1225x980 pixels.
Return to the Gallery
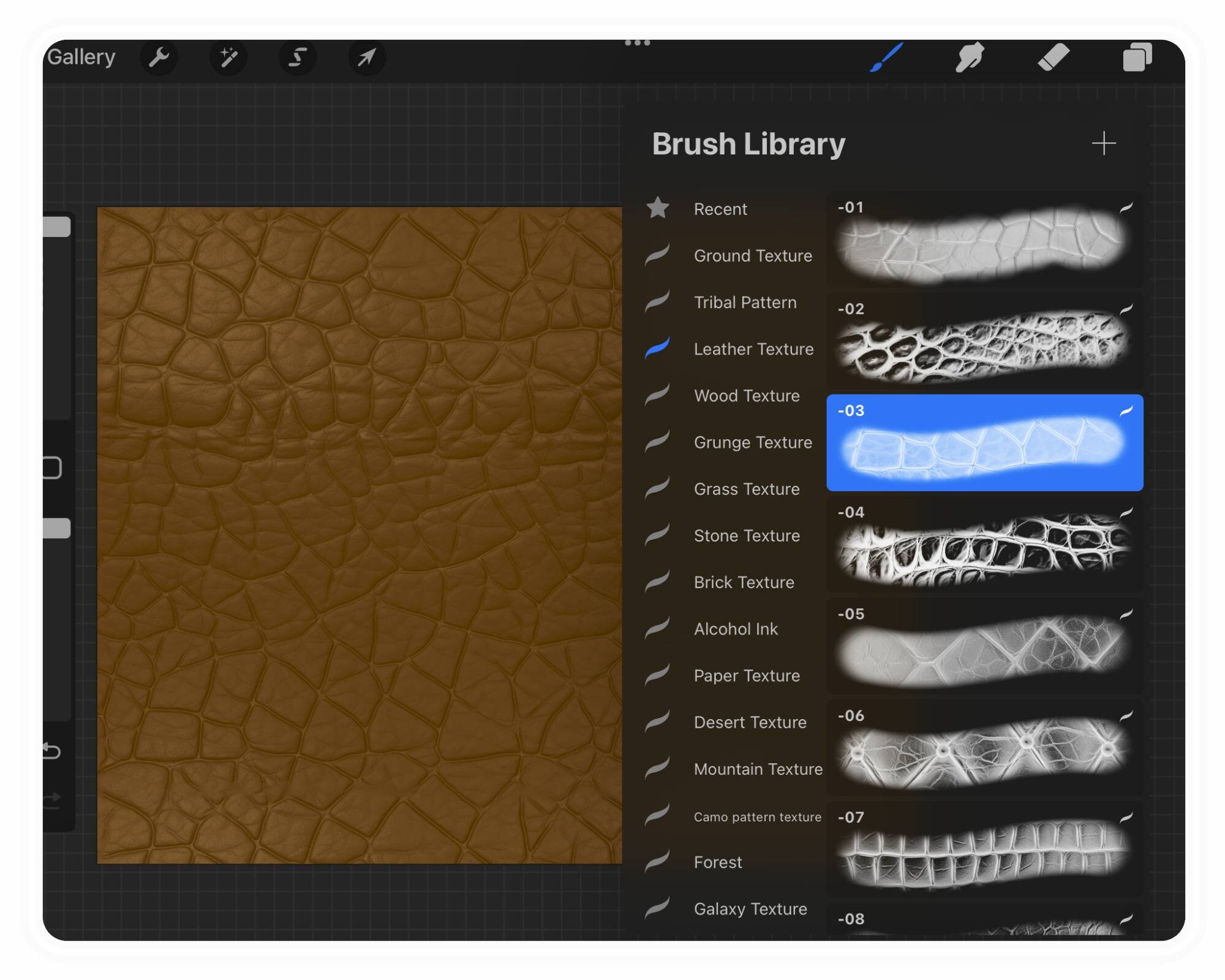pyautogui.click(x=82, y=56)
